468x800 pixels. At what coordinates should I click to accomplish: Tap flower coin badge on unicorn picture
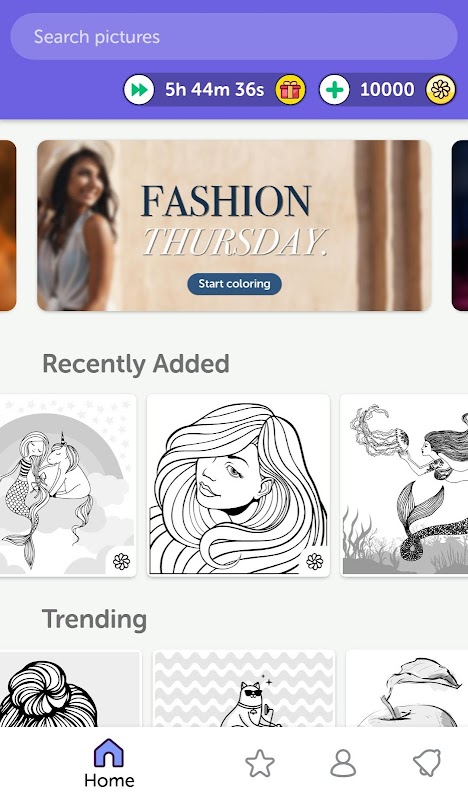point(121,562)
